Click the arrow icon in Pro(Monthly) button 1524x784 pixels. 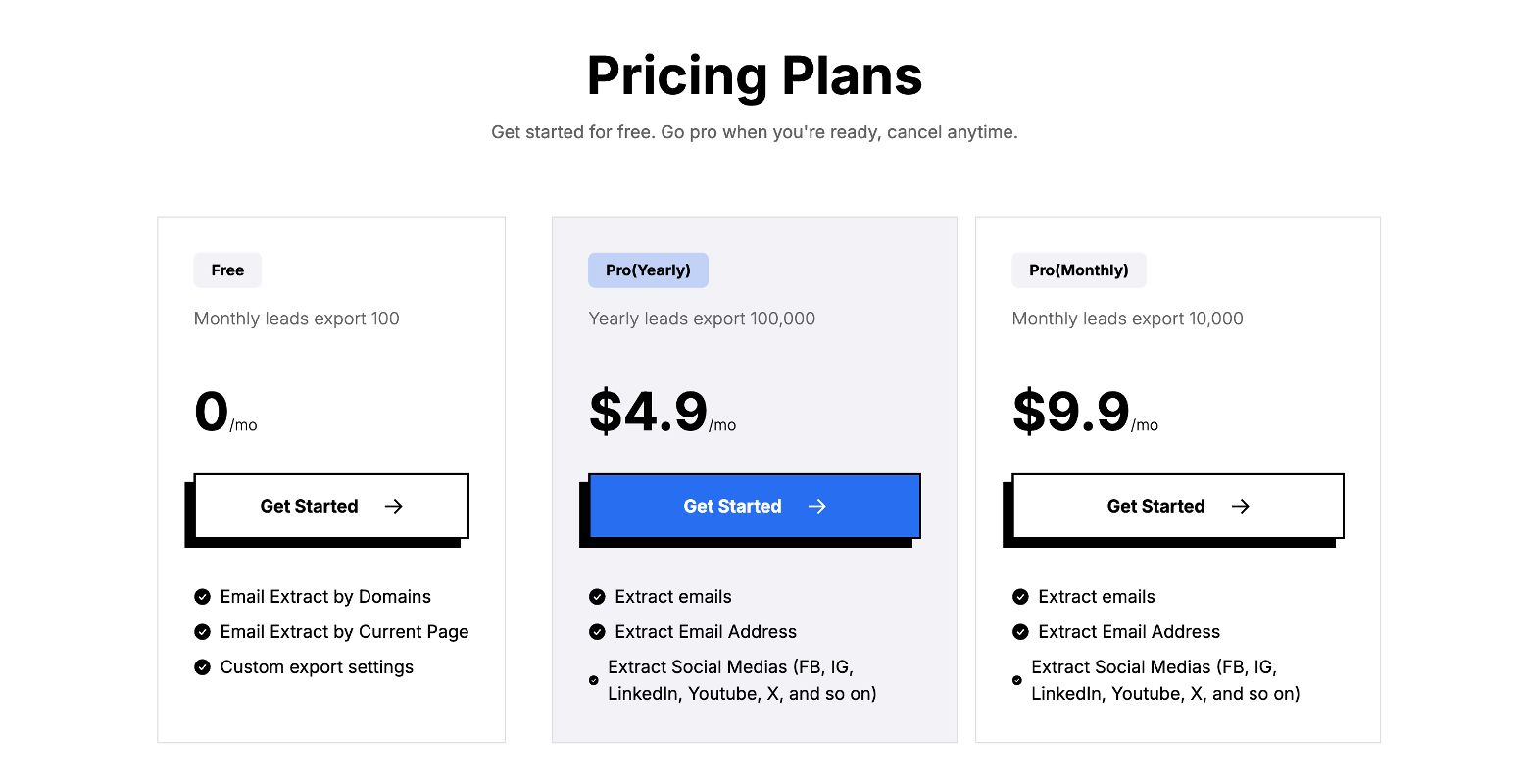[x=1241, y=506]
